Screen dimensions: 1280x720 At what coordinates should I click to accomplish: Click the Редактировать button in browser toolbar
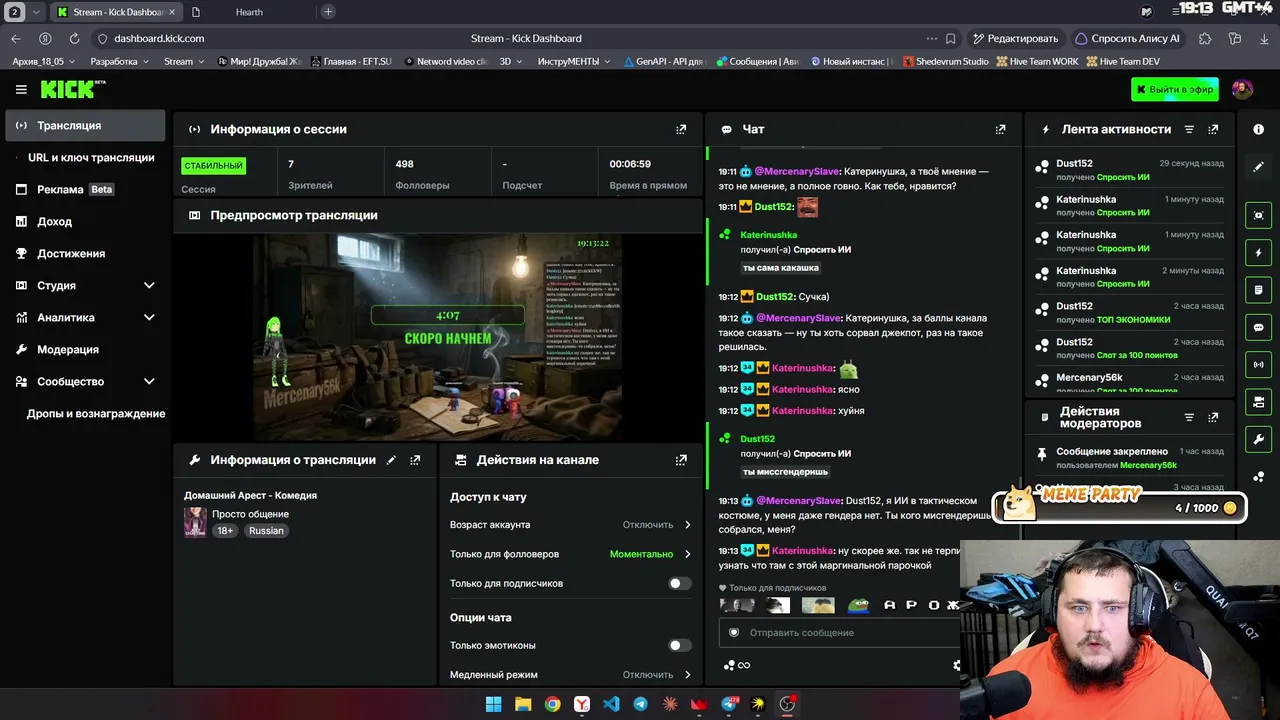(x=1014, y=38)
